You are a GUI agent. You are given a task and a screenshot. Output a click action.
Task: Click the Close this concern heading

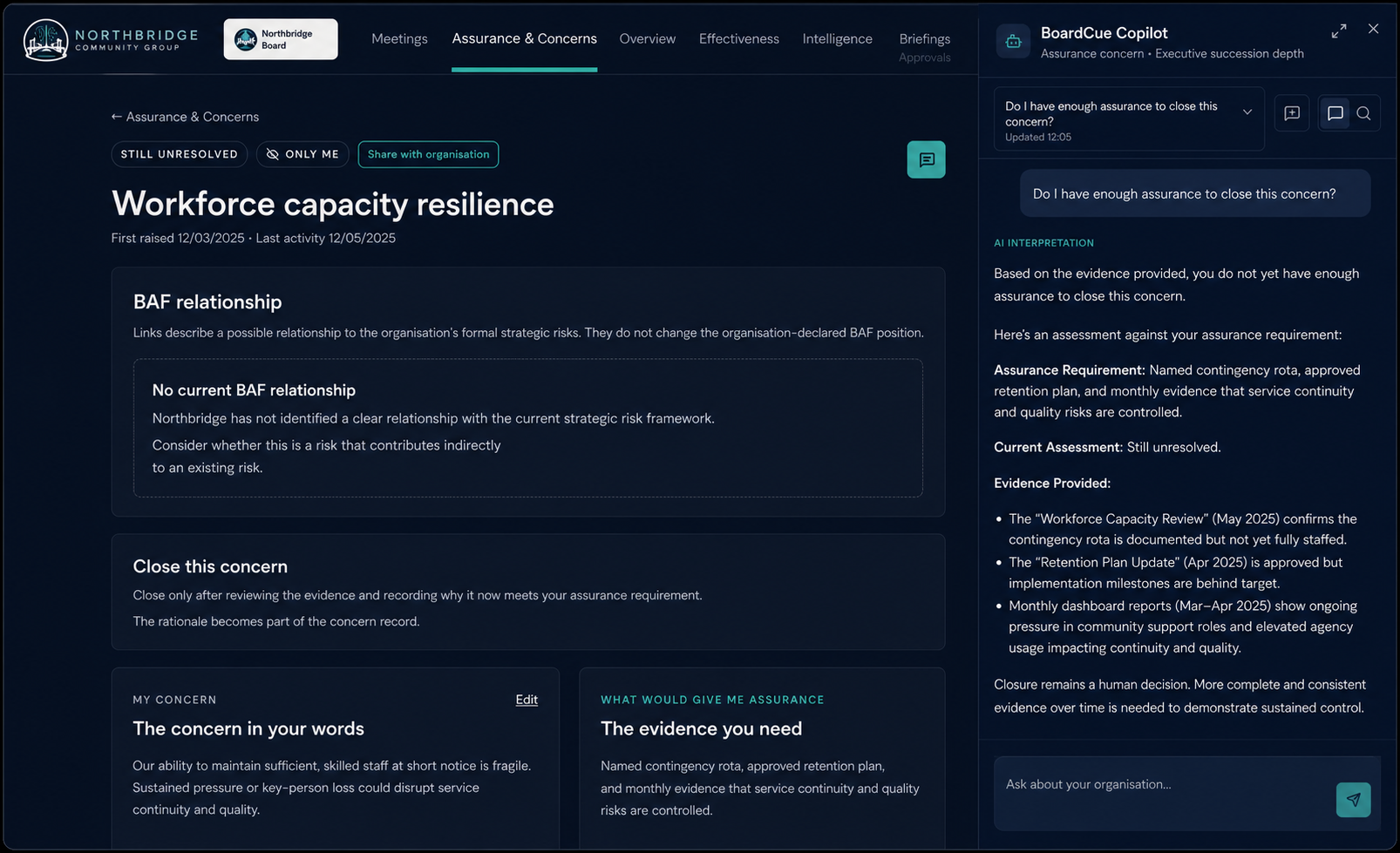point(210,566)
